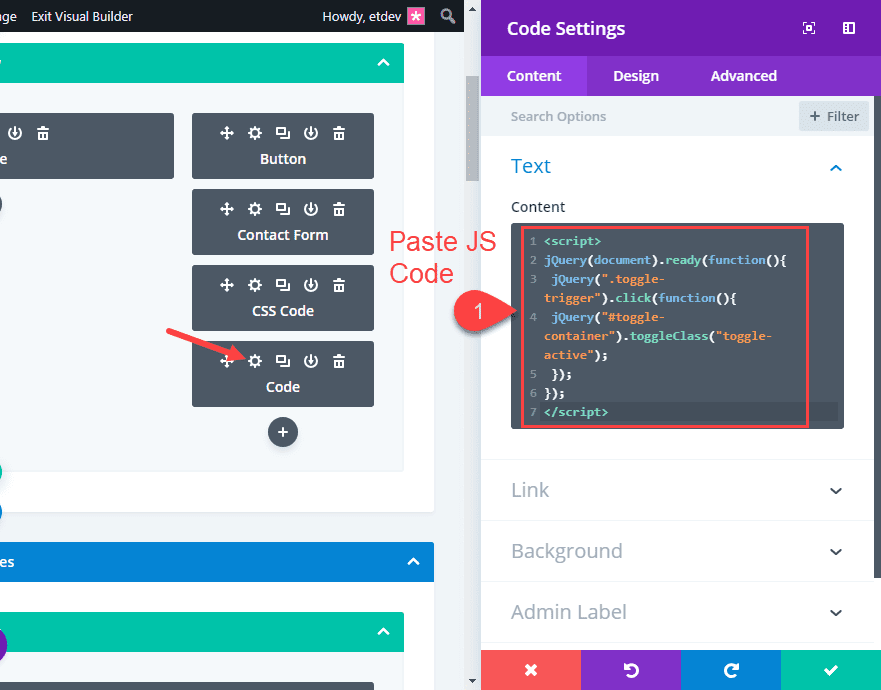
Task: Click the Filter button
Action: (834, 116)
